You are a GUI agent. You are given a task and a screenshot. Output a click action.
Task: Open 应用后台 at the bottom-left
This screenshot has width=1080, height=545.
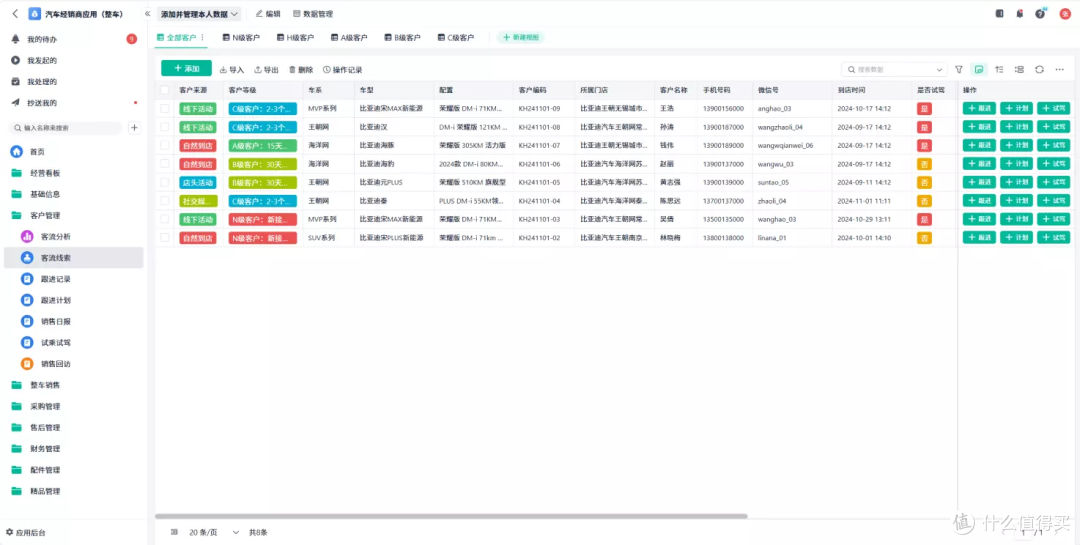coord(25,533)
